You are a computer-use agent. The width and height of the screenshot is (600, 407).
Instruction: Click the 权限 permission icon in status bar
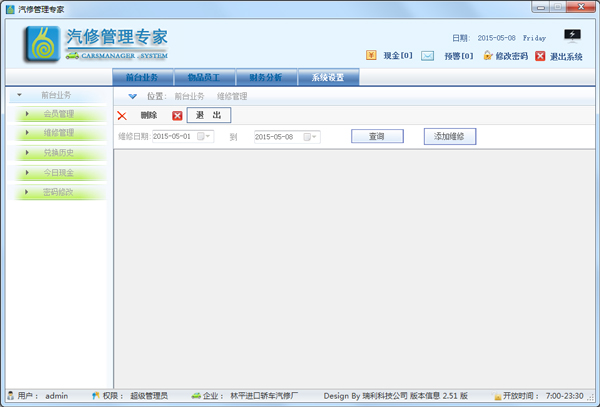click(95, 396)
